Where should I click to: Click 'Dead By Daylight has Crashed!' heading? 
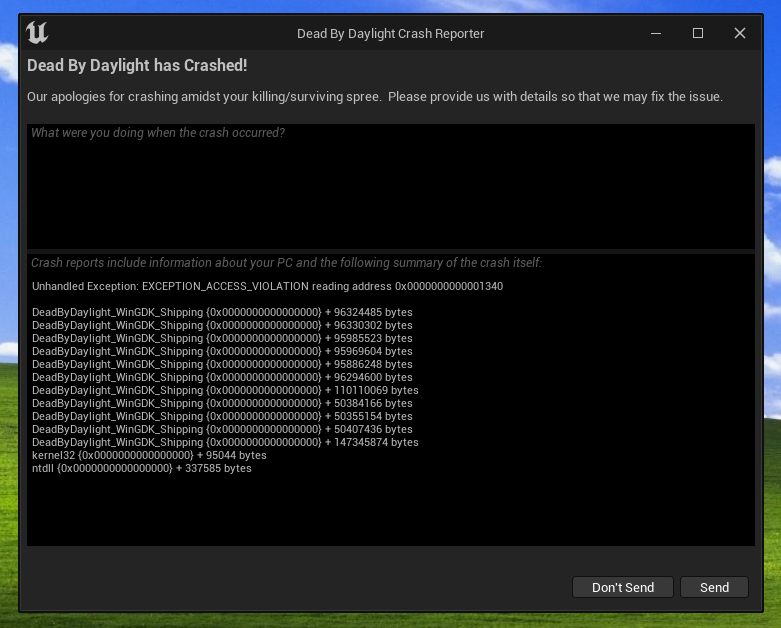pyautogui.click(x=137, y=65)
